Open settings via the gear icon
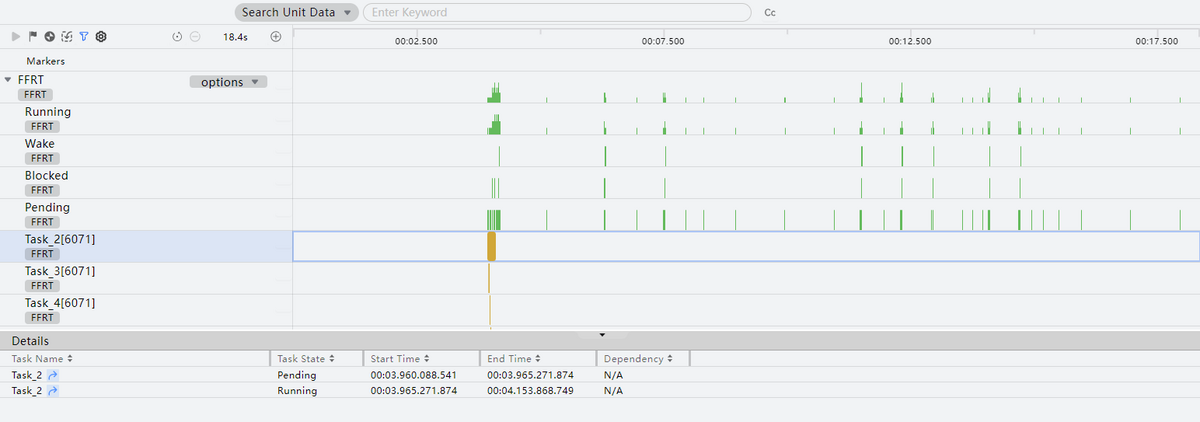This screenshot has height=422, width=1200. coord(101,36)
